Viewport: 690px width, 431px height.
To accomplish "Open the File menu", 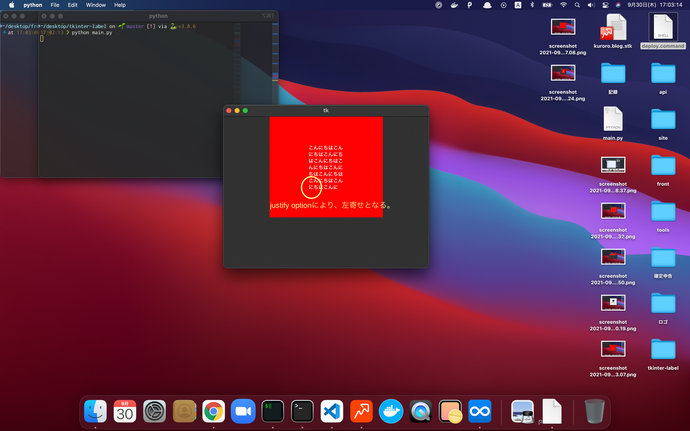I will pos(54,5).
